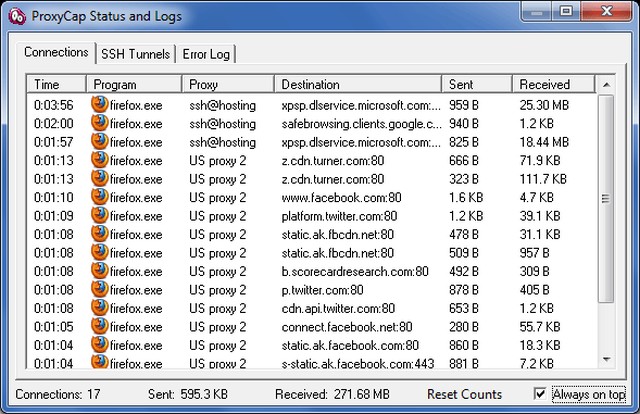
Task: Toggle the Always on top checkbox
Action: [540, 394]
